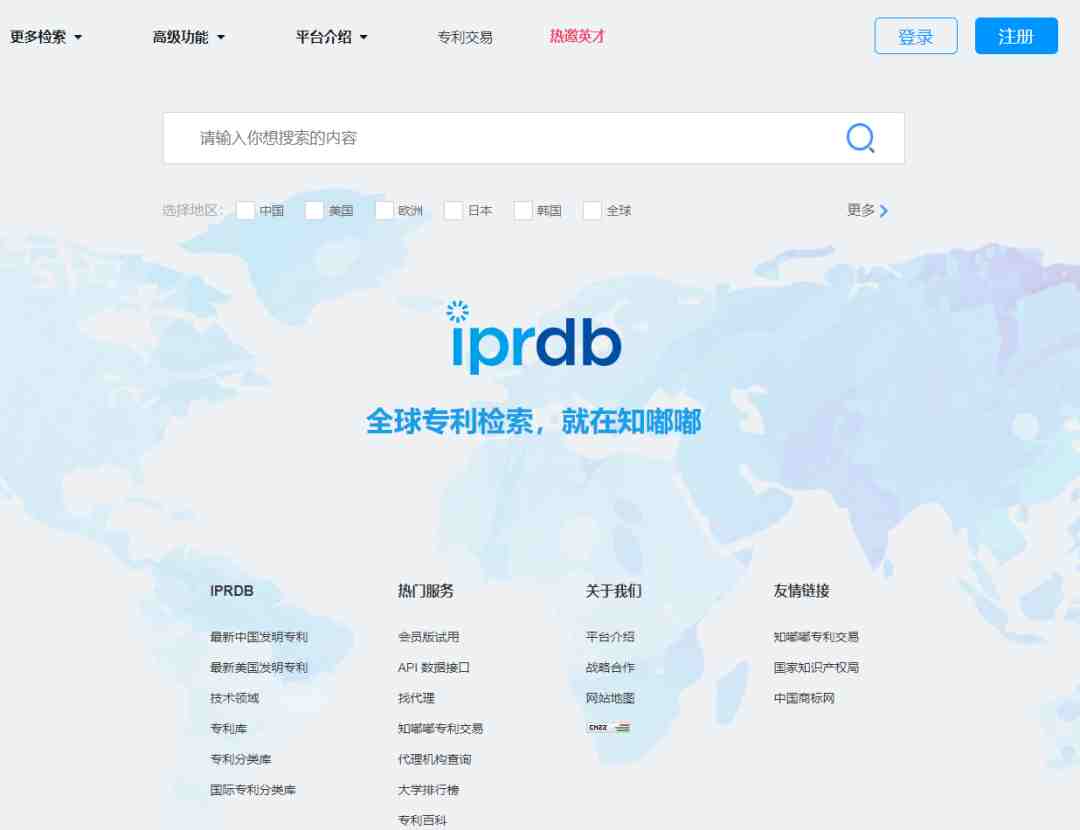1080x830 pixels.
Task: Open 专利分类库 footer link
Action: 240,759
